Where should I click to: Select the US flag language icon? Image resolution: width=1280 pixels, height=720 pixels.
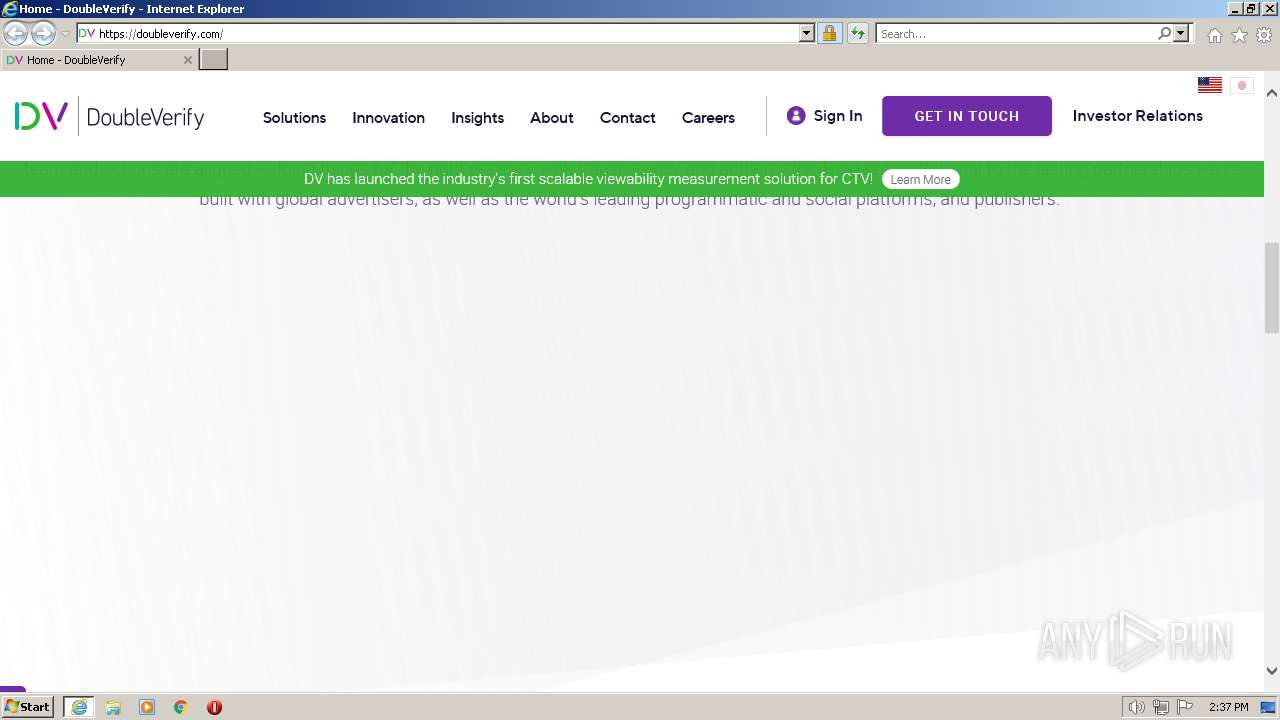(1210, 85)
